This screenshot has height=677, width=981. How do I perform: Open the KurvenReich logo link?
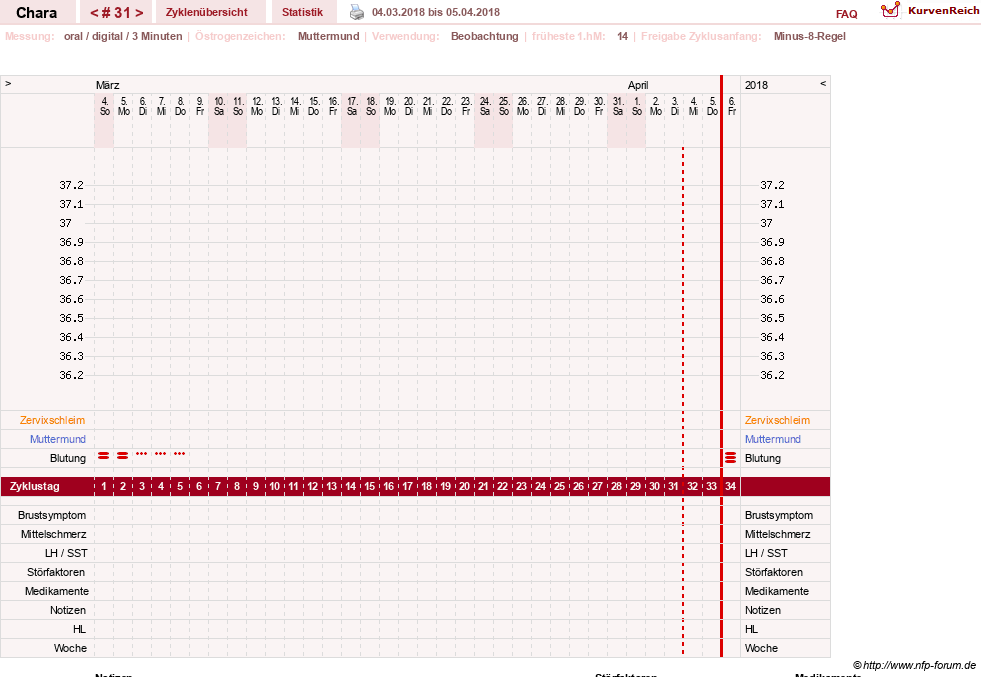[x=930, y=11]
